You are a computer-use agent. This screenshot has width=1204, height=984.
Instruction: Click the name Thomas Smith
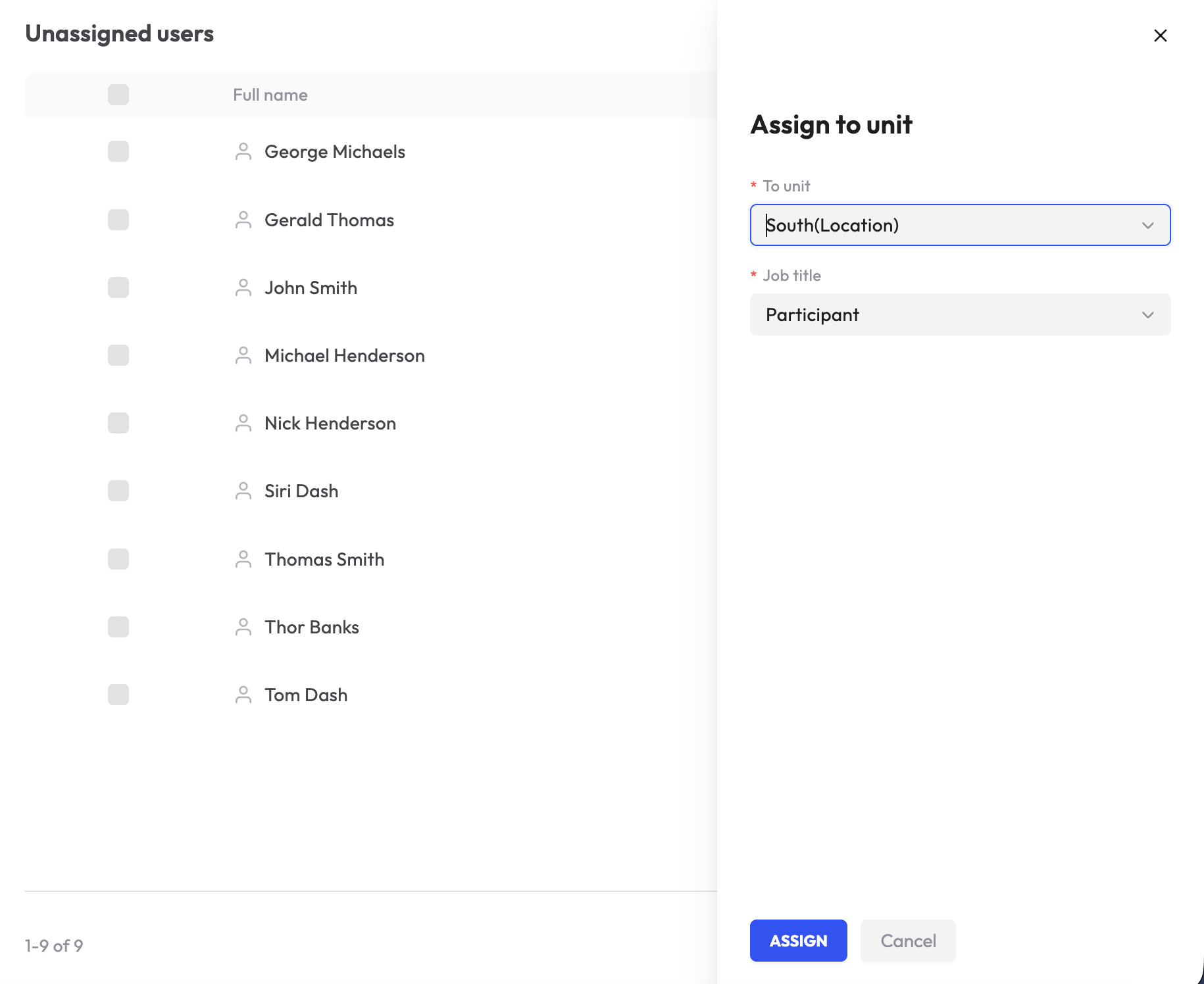(x=324, y=560)
